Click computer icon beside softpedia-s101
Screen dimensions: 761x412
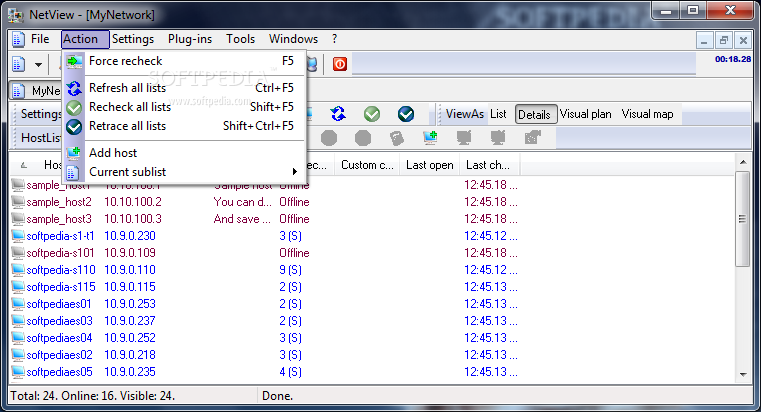pyautogui.click(x=18, y=253)
